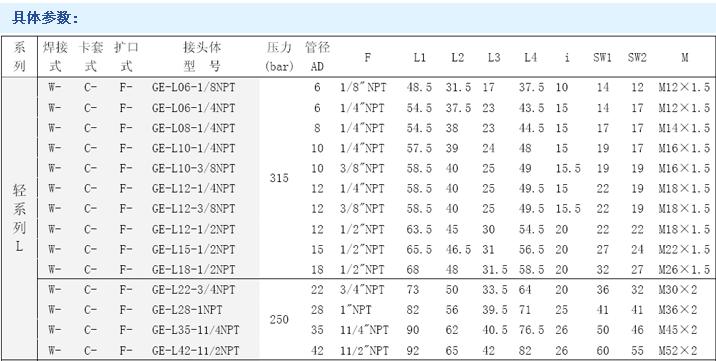Click the 315 bar pressure cell
Screen dimensions: 716x361
(x=279, y=178)
